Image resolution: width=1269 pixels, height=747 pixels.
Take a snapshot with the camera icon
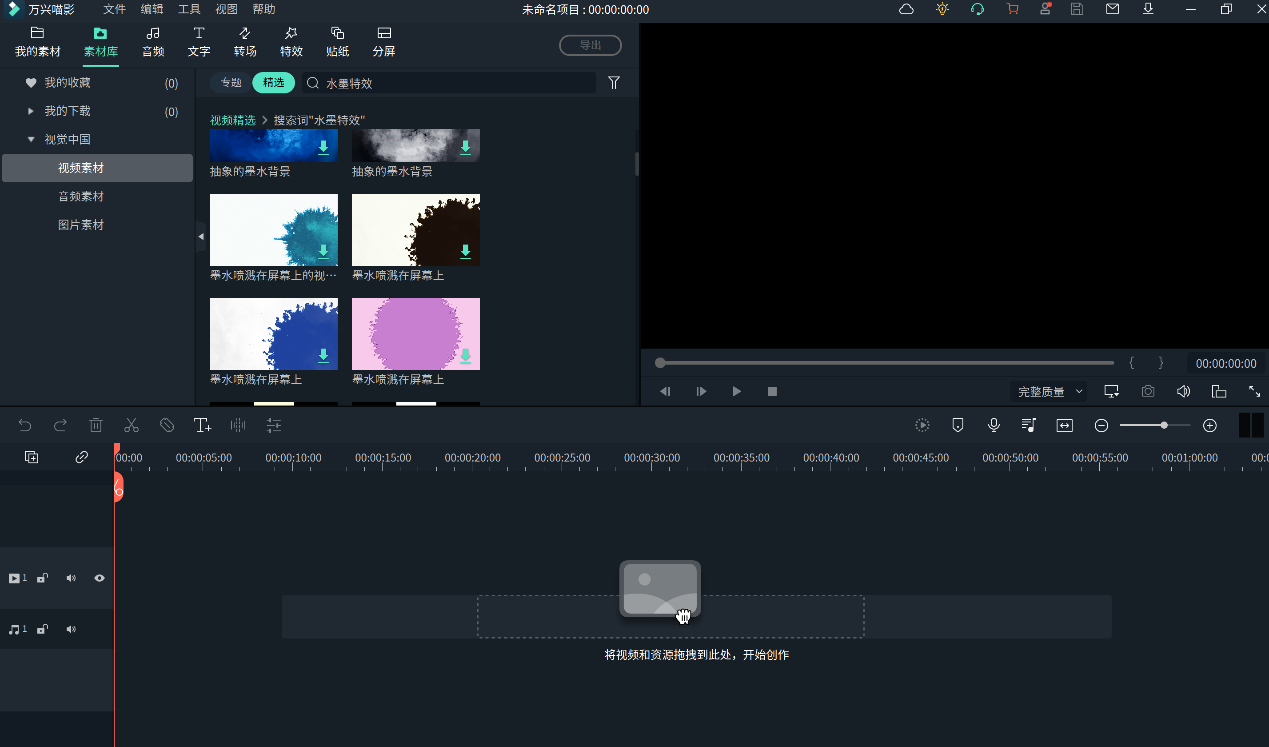[1148, 392]
